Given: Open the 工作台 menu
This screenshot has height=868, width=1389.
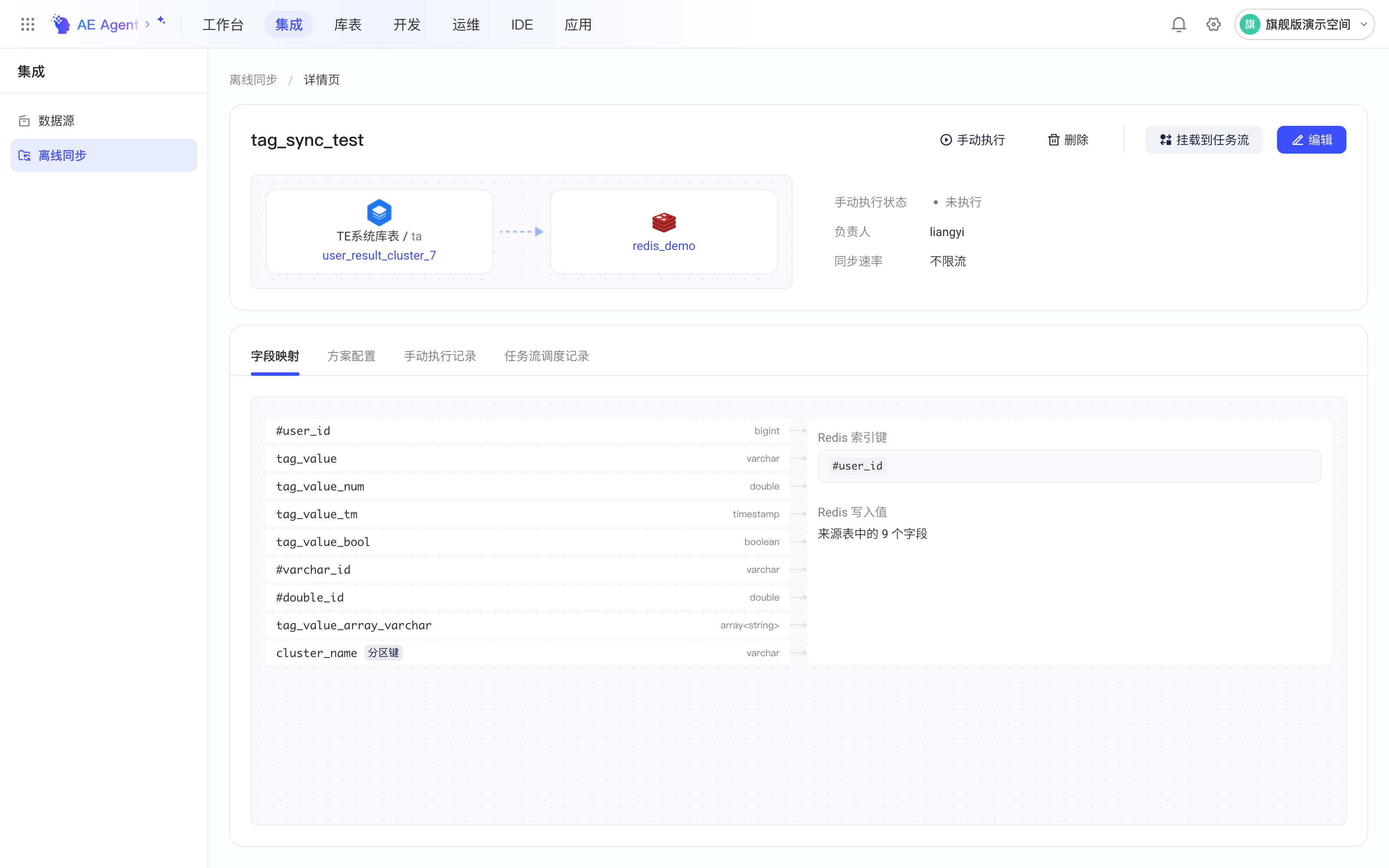Looking at the screenshot, I should [x=223, y=25].
